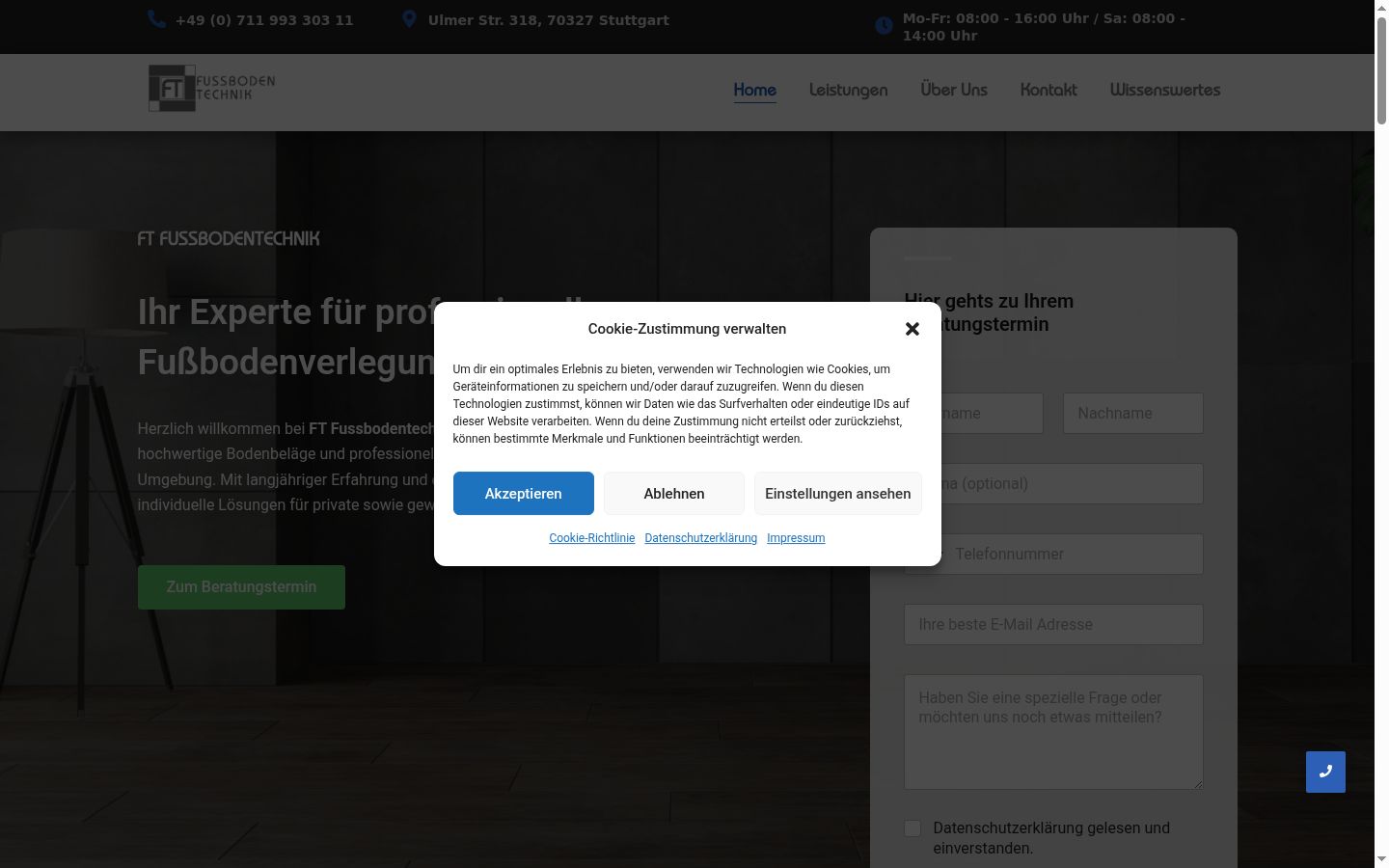Open the Datenschutzerklärung link in dialog
Viewport: 1389px width, 868px height.
pos(701,538)
